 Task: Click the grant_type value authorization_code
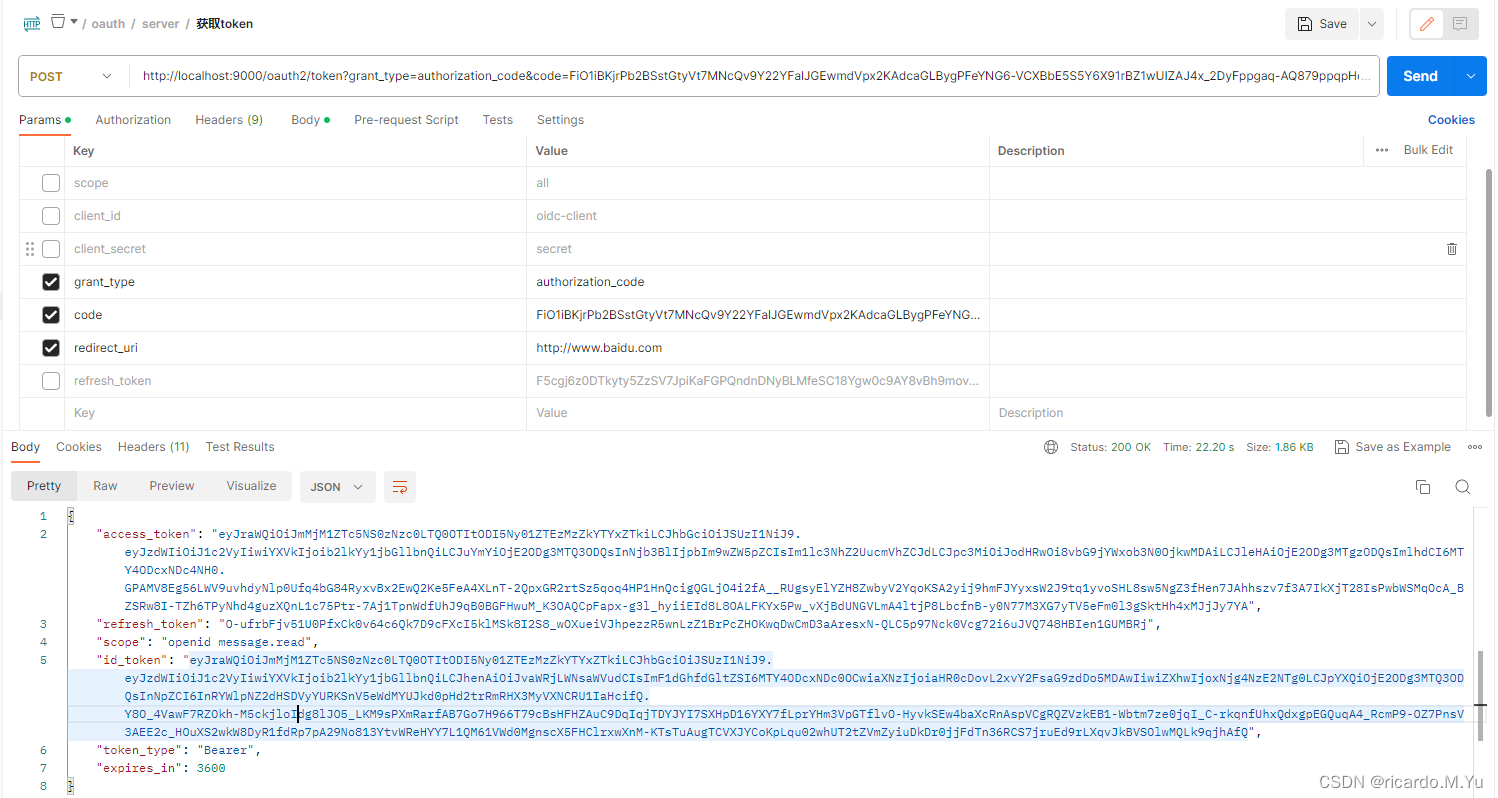590,282
